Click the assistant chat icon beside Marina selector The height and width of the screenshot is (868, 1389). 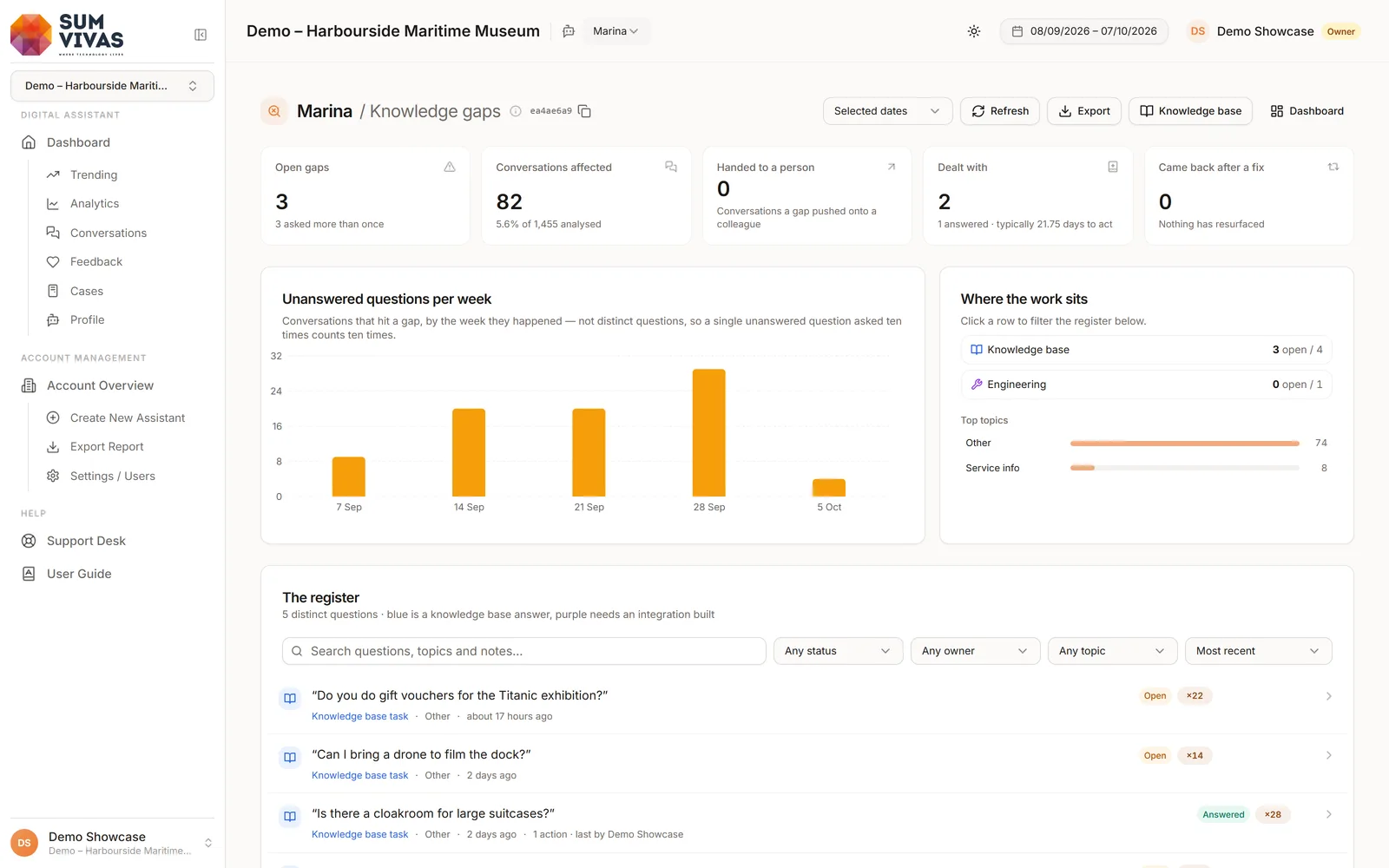pos(569,31)
